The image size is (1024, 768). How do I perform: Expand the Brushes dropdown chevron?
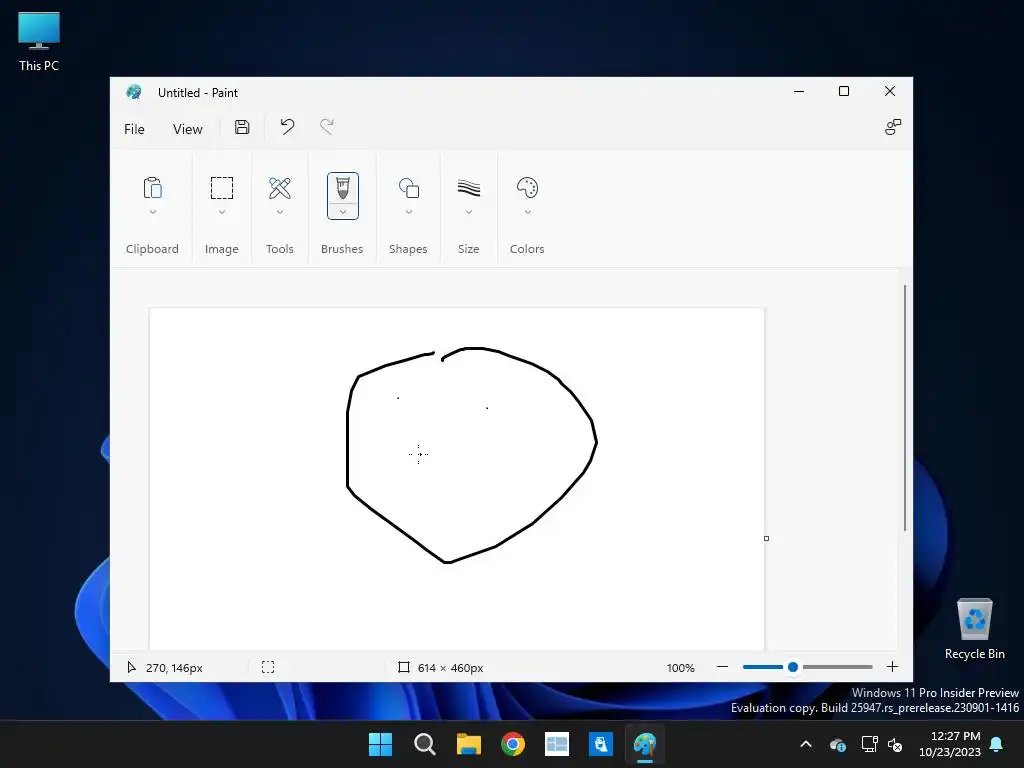tap(343, 212)
